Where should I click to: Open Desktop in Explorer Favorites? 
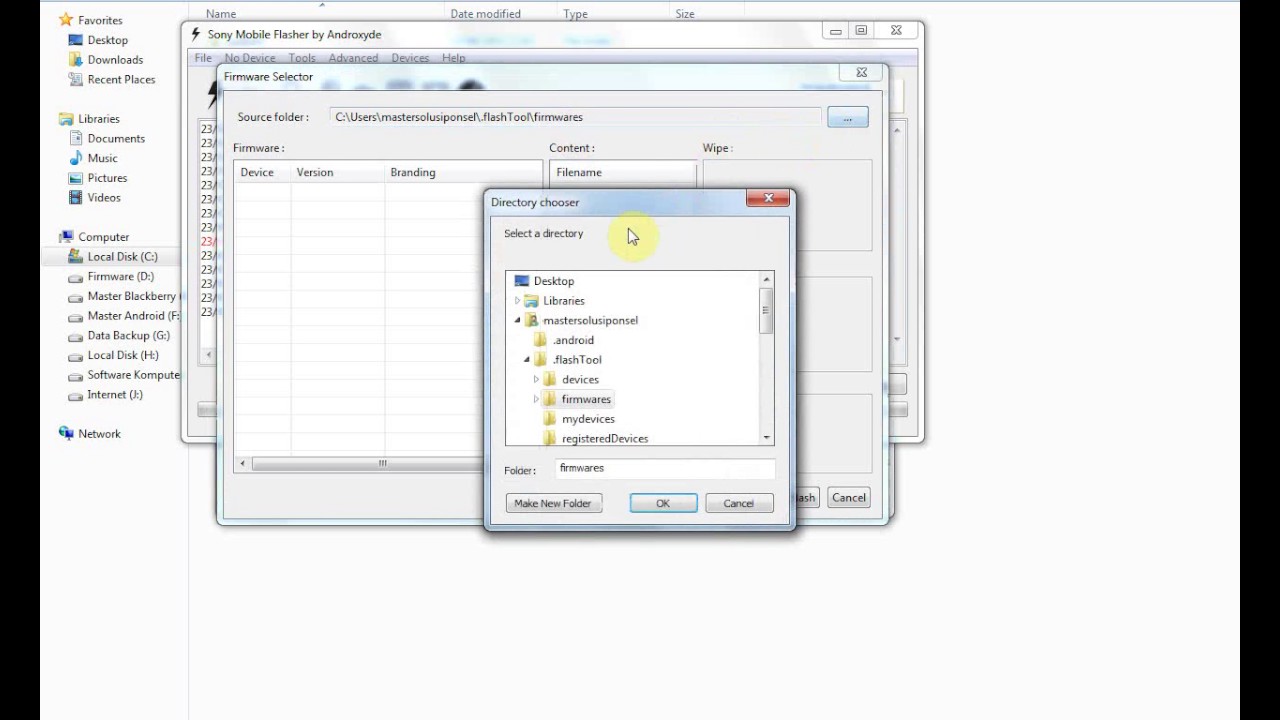click(107, 40)
